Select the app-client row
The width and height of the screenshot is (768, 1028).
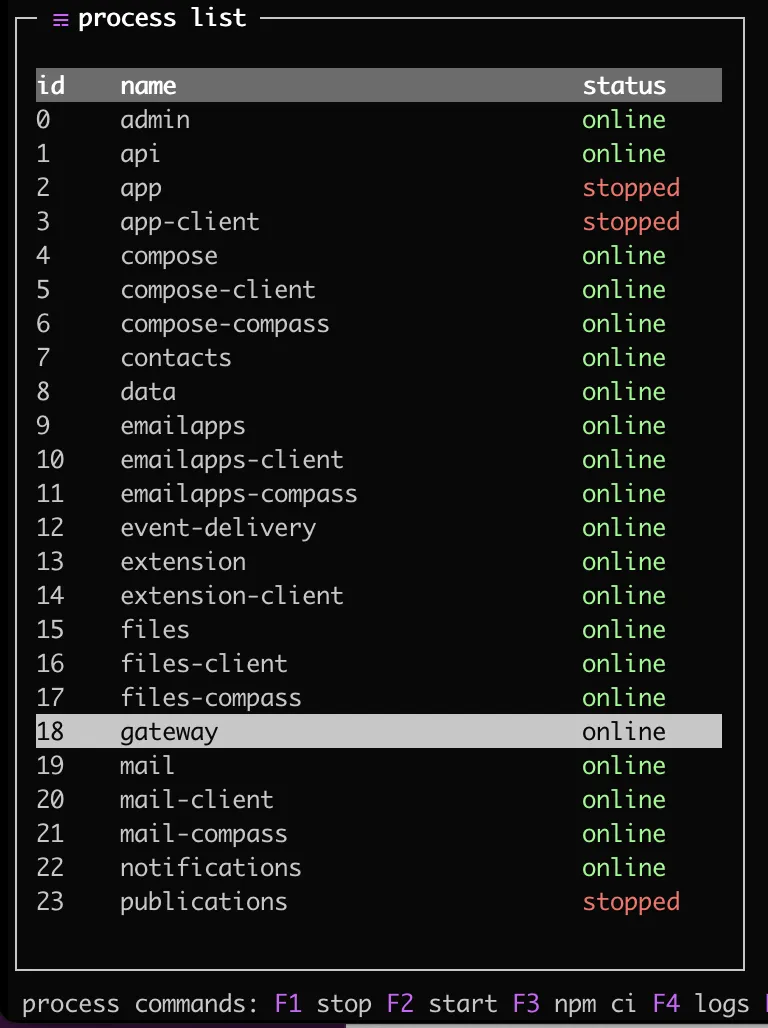[378, 222]
